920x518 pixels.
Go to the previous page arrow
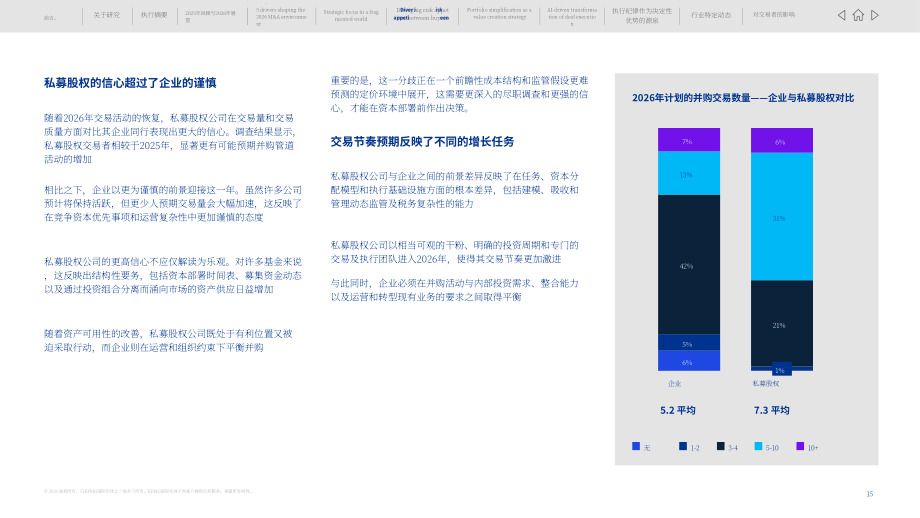click(x=841, y=15)
